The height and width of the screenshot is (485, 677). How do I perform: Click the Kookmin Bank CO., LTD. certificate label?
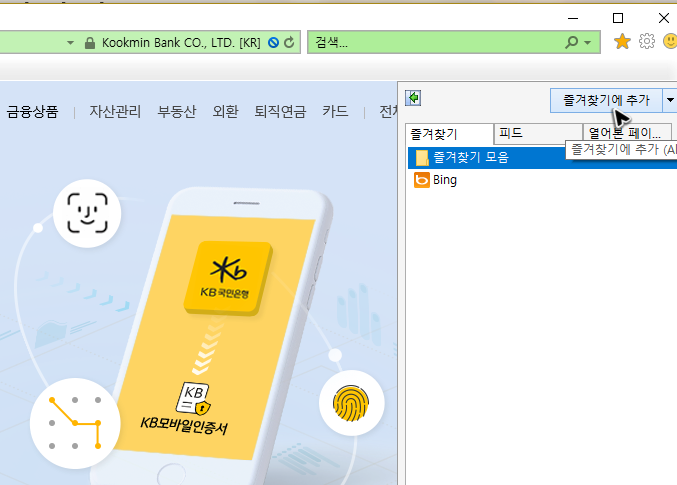(181, 43)
